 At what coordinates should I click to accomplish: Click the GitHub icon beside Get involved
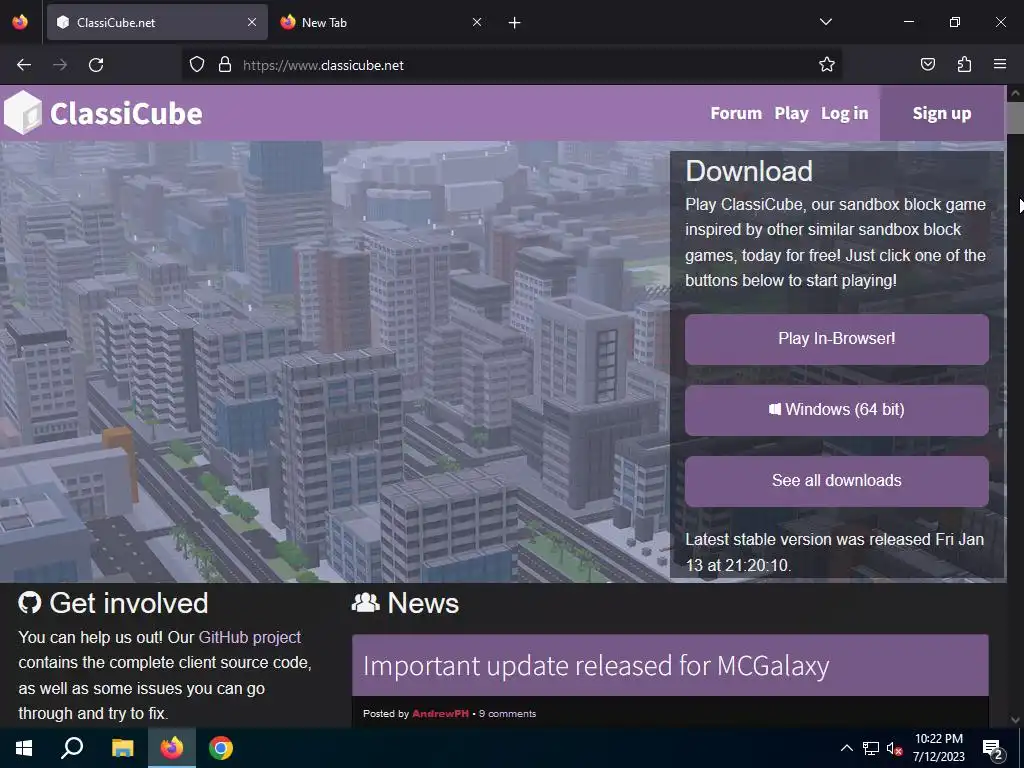click(x=30, y=603)
